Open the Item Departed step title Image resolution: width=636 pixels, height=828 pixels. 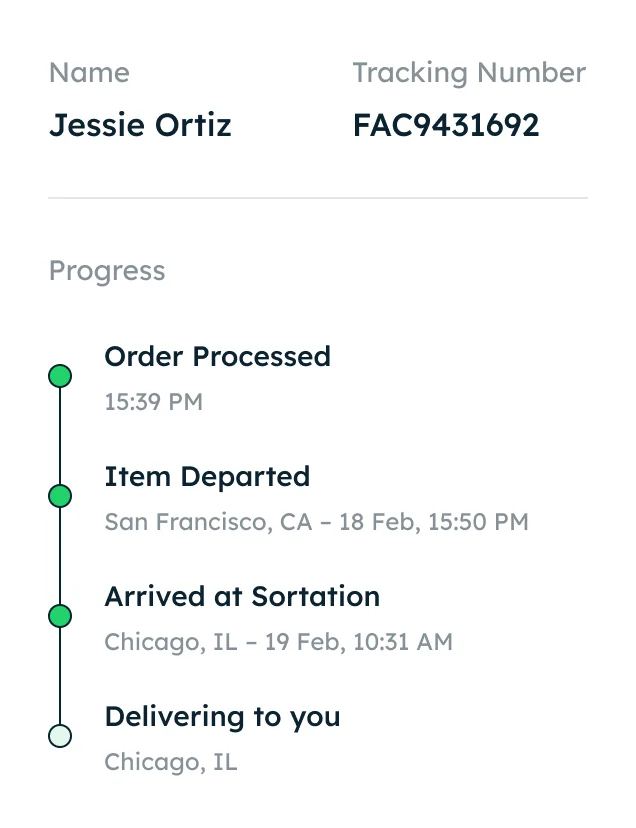207,477
